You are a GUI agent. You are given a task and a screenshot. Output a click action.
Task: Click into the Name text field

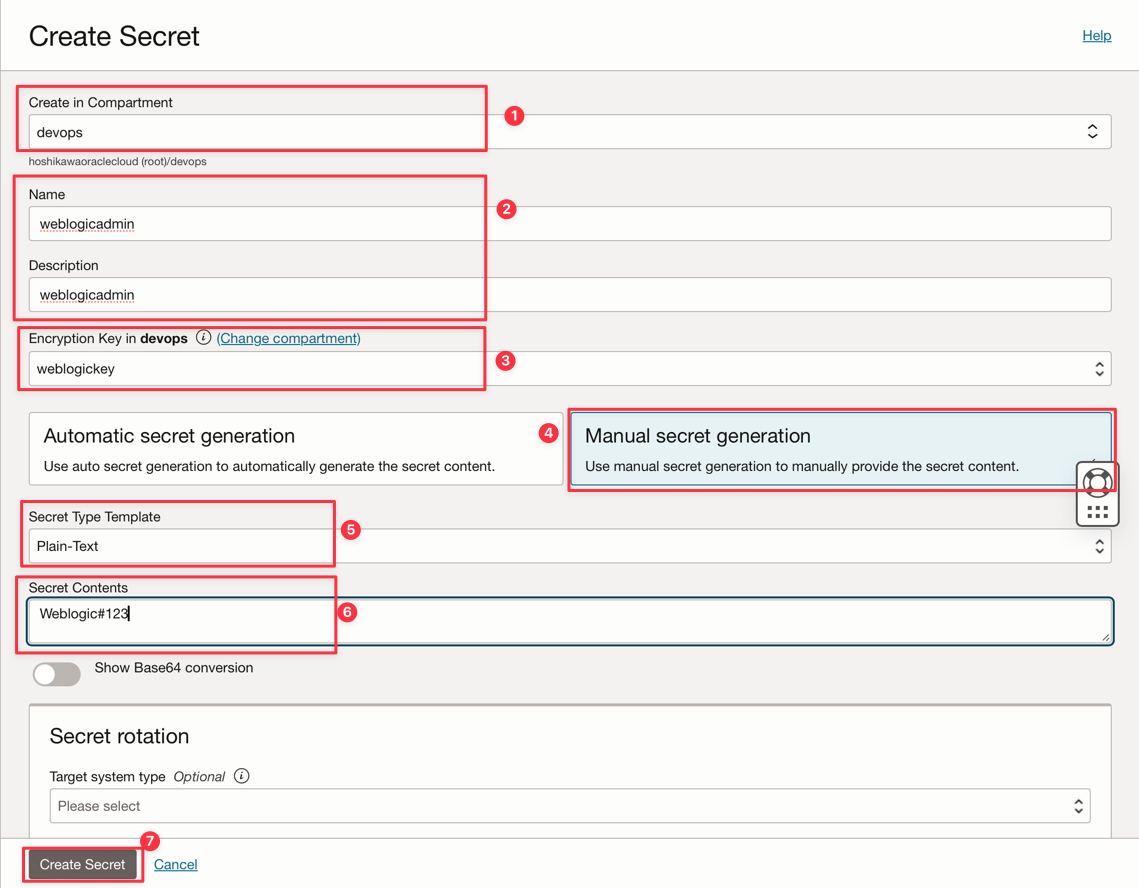pyautogui.click(x=570, y=224)
